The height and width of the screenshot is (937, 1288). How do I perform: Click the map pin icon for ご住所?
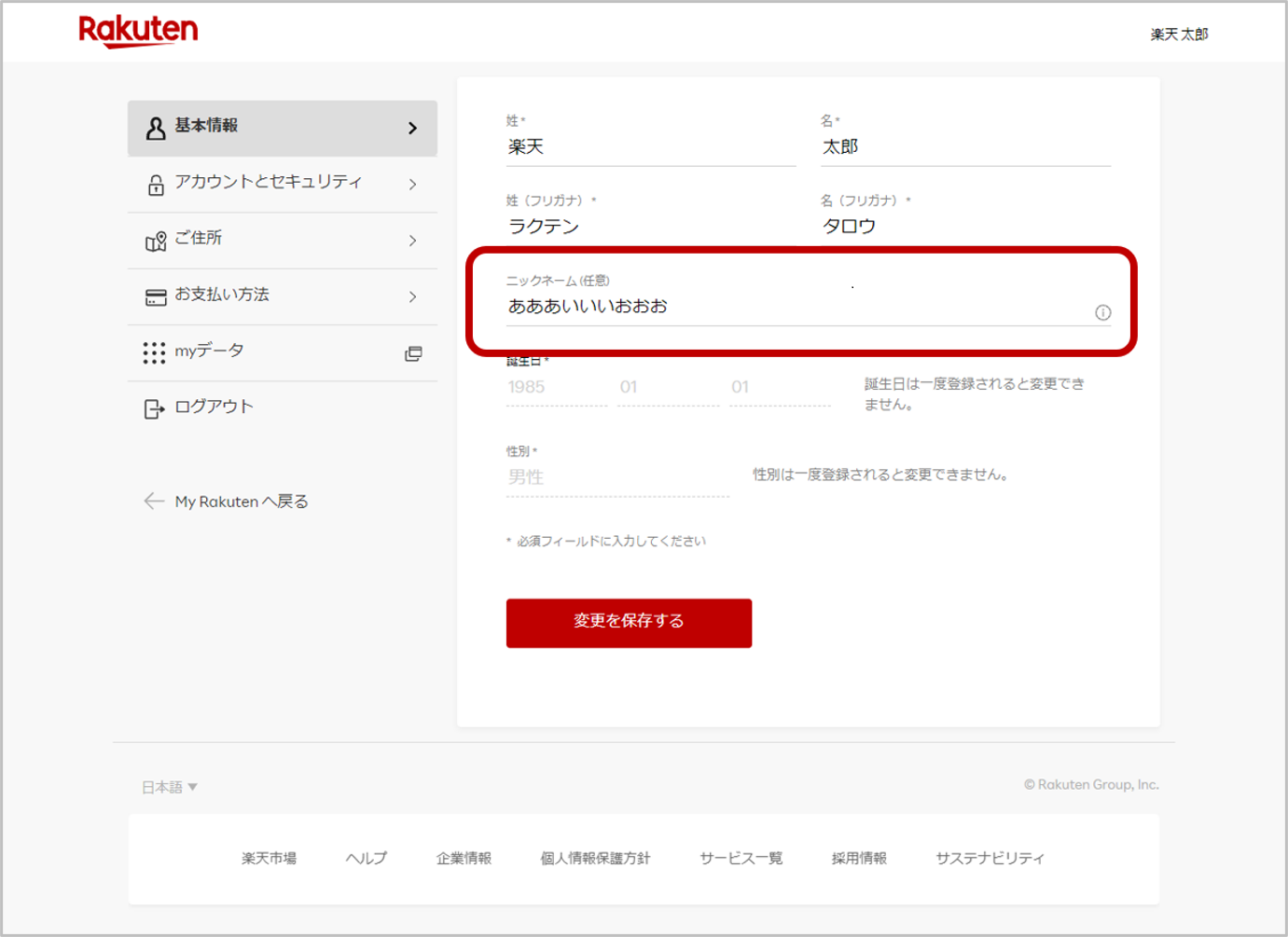coord(156,241)
